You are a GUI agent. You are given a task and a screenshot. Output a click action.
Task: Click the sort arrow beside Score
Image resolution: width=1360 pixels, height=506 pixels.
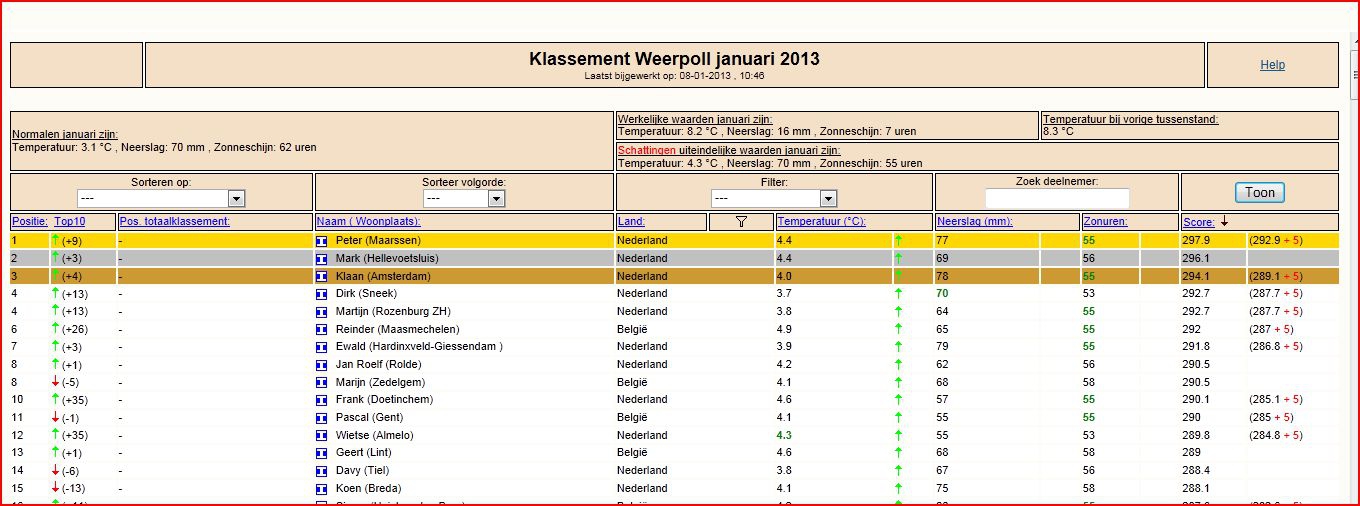[1225, 221]
